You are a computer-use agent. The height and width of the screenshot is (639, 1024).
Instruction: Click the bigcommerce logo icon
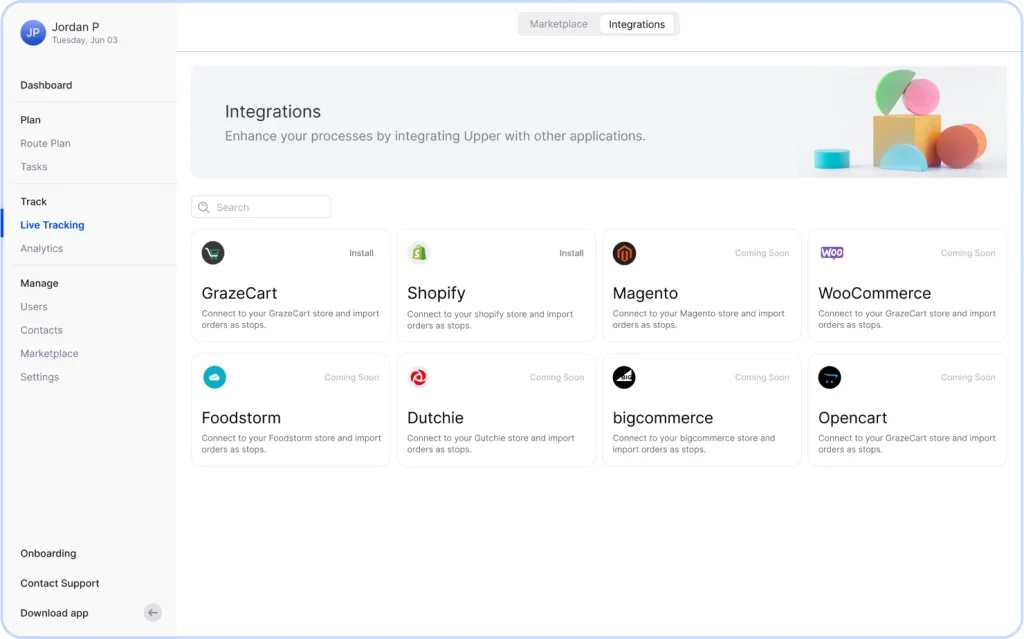pyautogui.click(x=624, y=377)
